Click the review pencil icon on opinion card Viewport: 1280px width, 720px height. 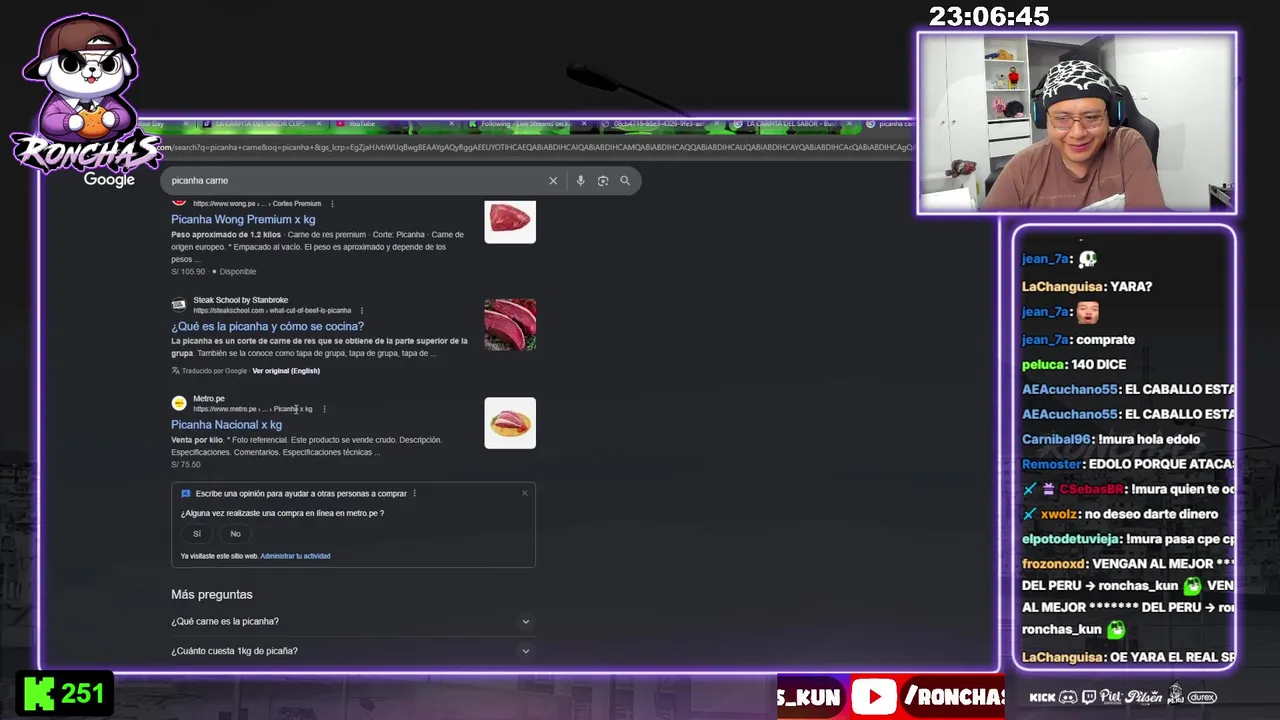point(186,493)
